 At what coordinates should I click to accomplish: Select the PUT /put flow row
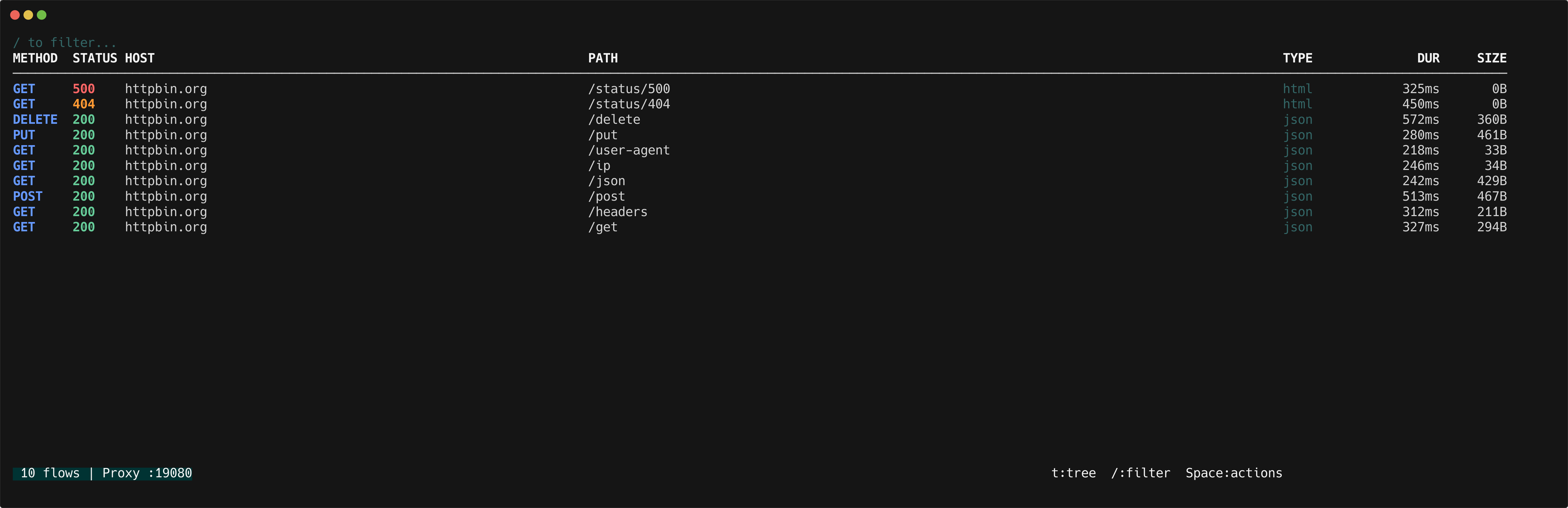pos(365,135)
